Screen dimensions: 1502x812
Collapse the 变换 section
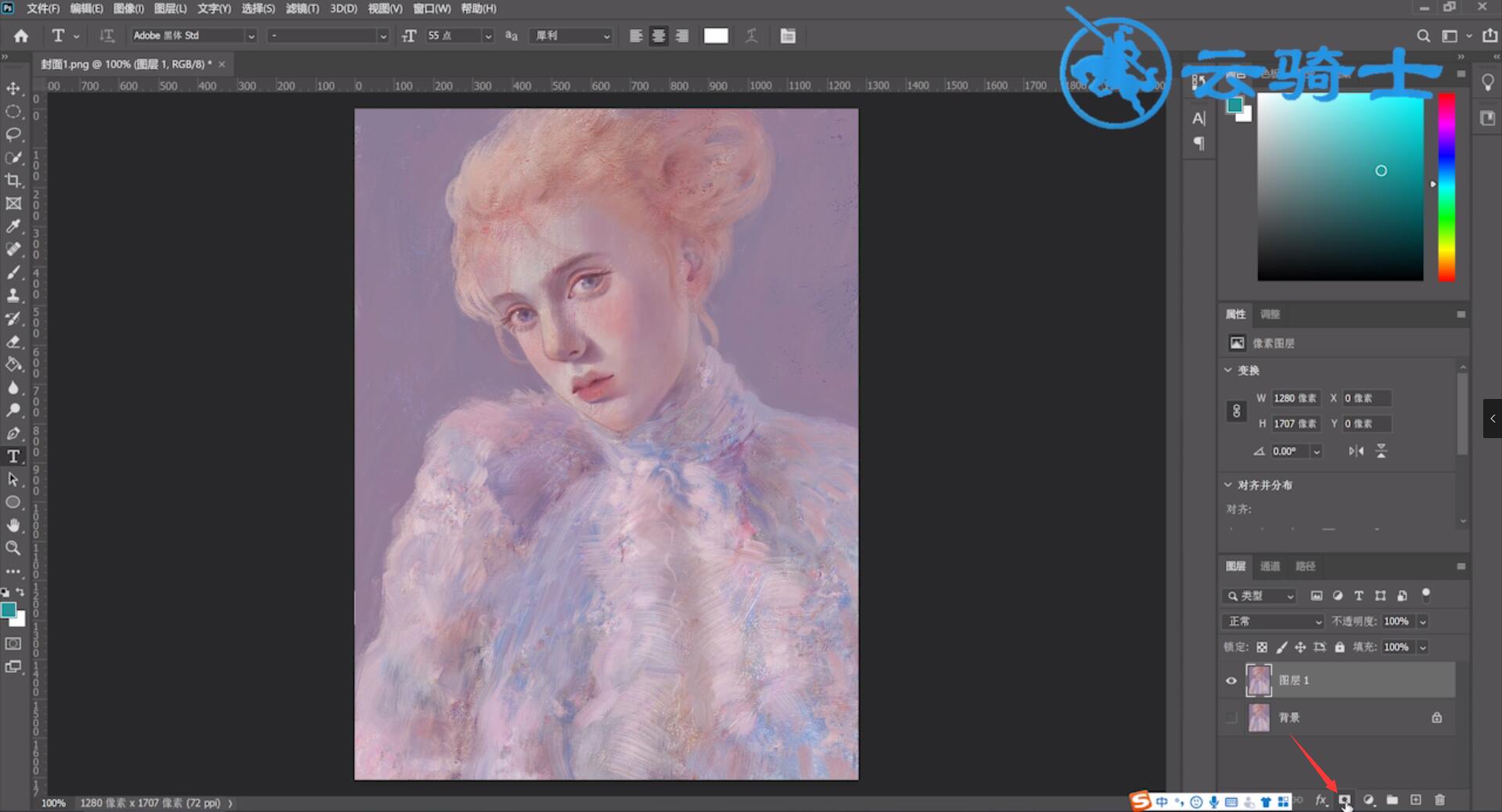1228,370
